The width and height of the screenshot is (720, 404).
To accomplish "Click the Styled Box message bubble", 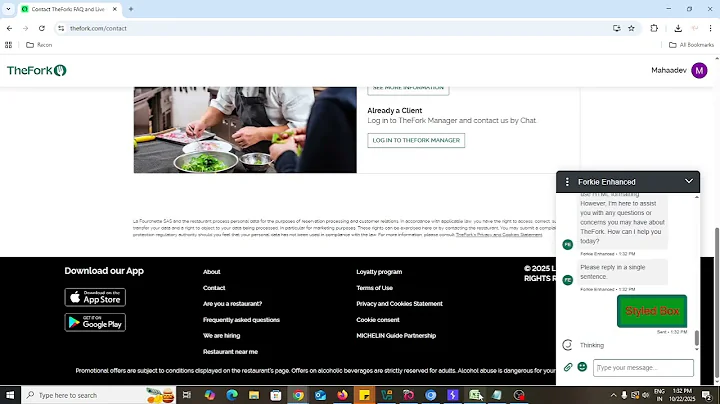I will point(652,311).
